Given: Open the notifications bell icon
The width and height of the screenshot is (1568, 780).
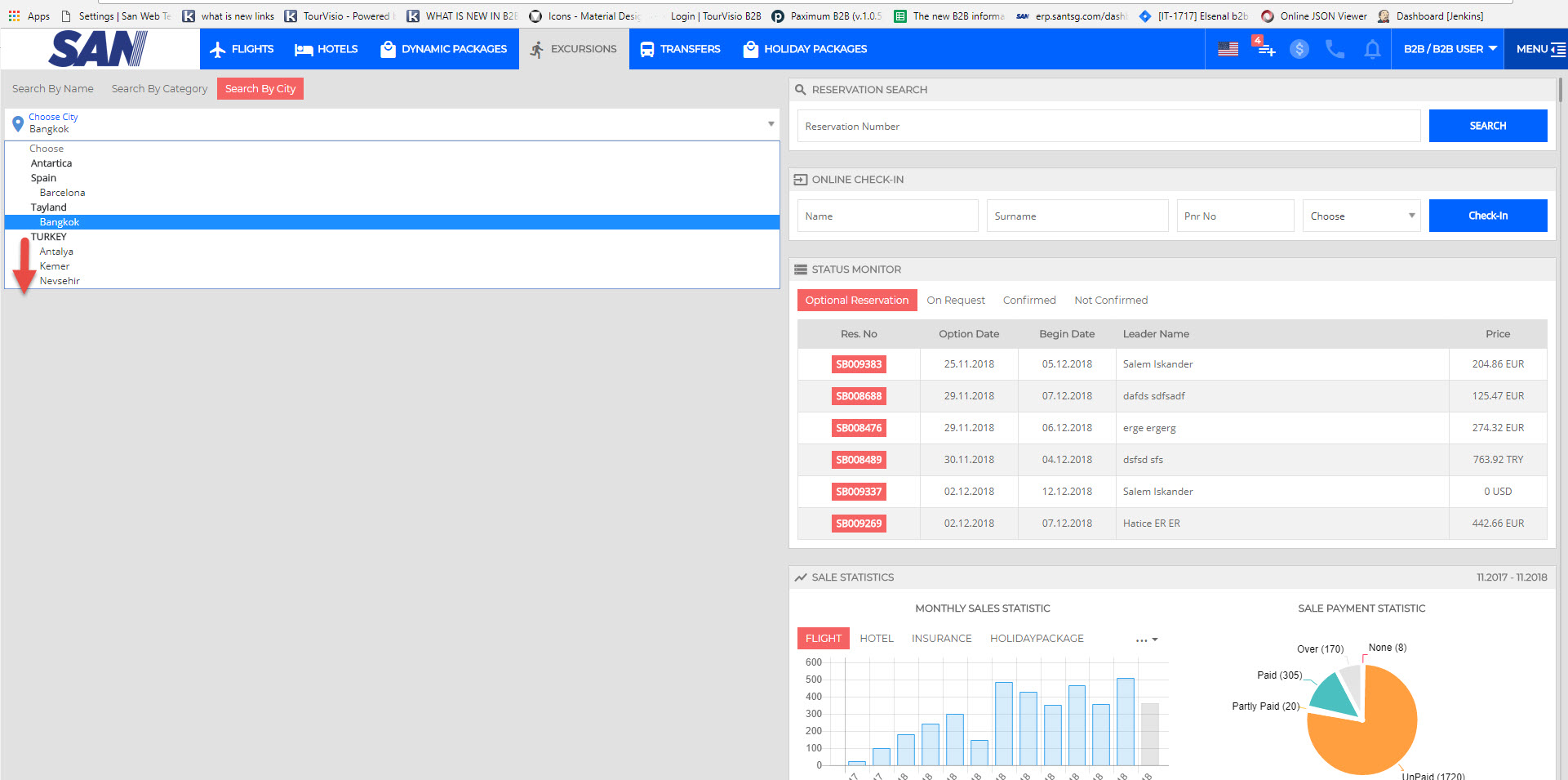Looking at the screenshot, I should click(1372, 50).
